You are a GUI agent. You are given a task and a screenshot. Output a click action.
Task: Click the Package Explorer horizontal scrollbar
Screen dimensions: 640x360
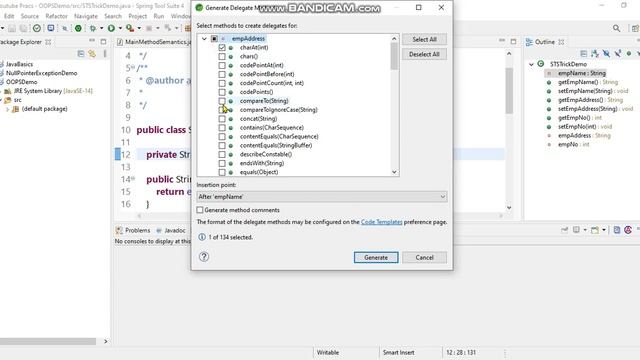point(48,341)
